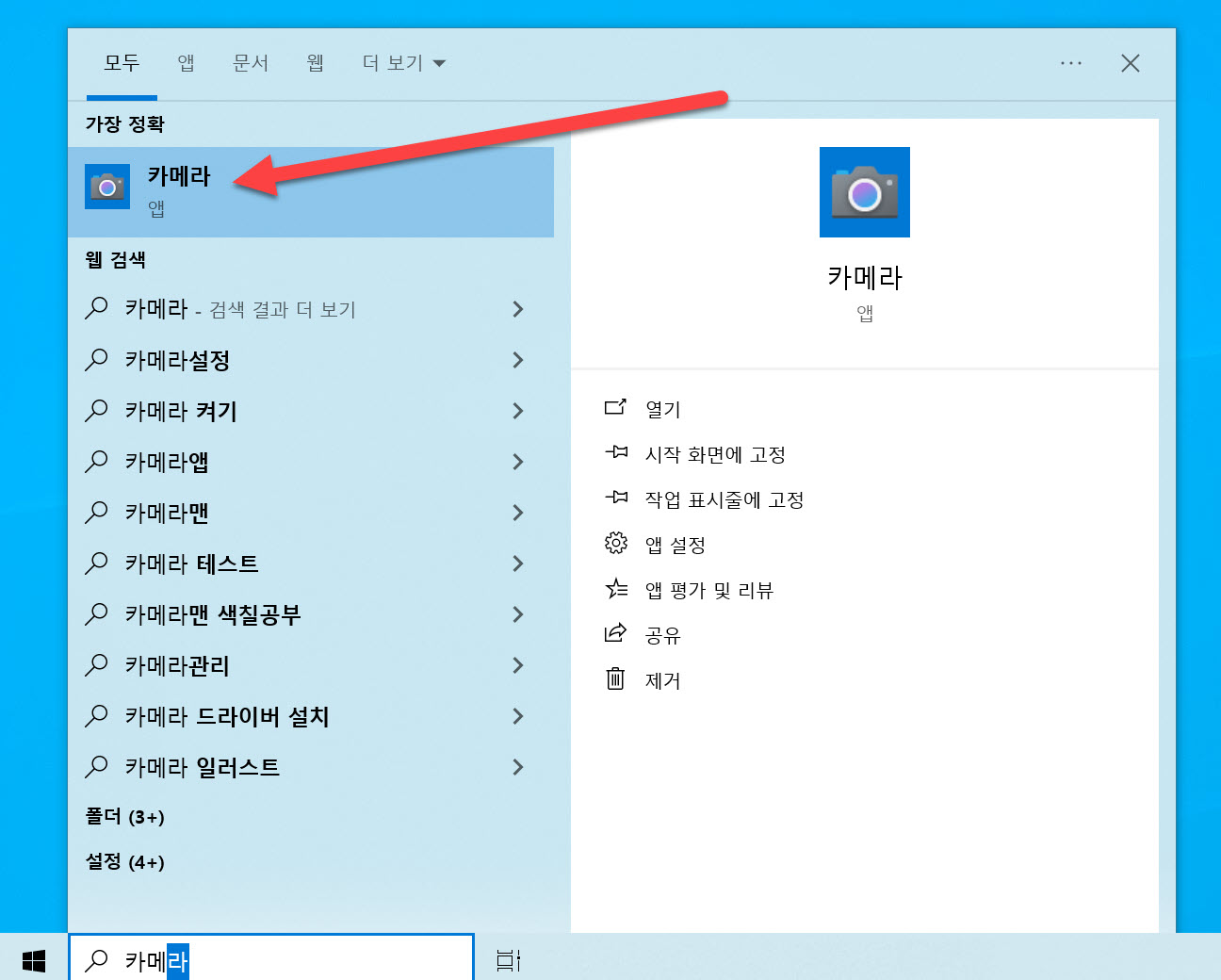Switch to the 문서 tab
This screenshot has height=980, width=1221.
(x=251, y=63)
